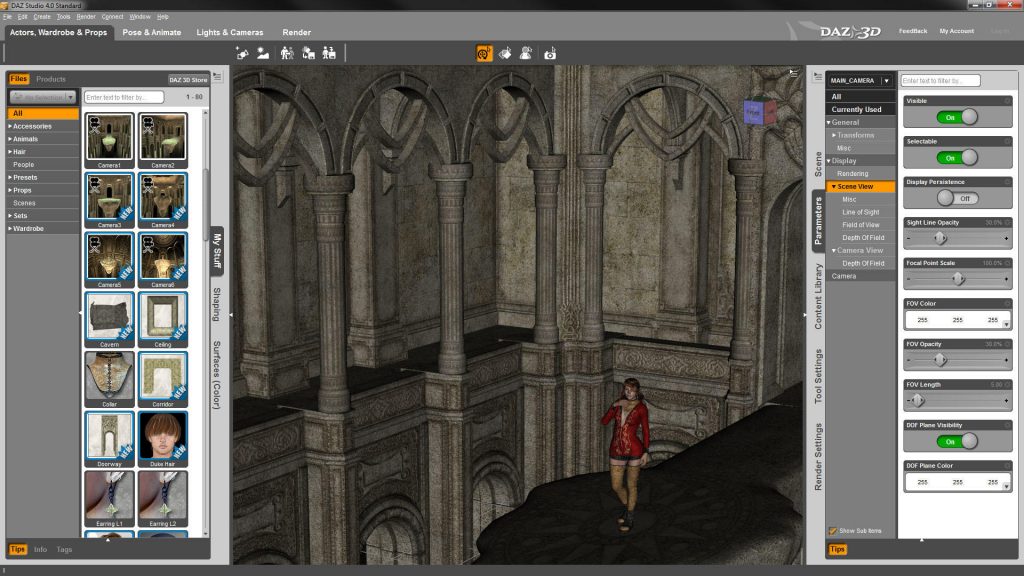
Task: Open the Create menu
Action: click(42, 16)
